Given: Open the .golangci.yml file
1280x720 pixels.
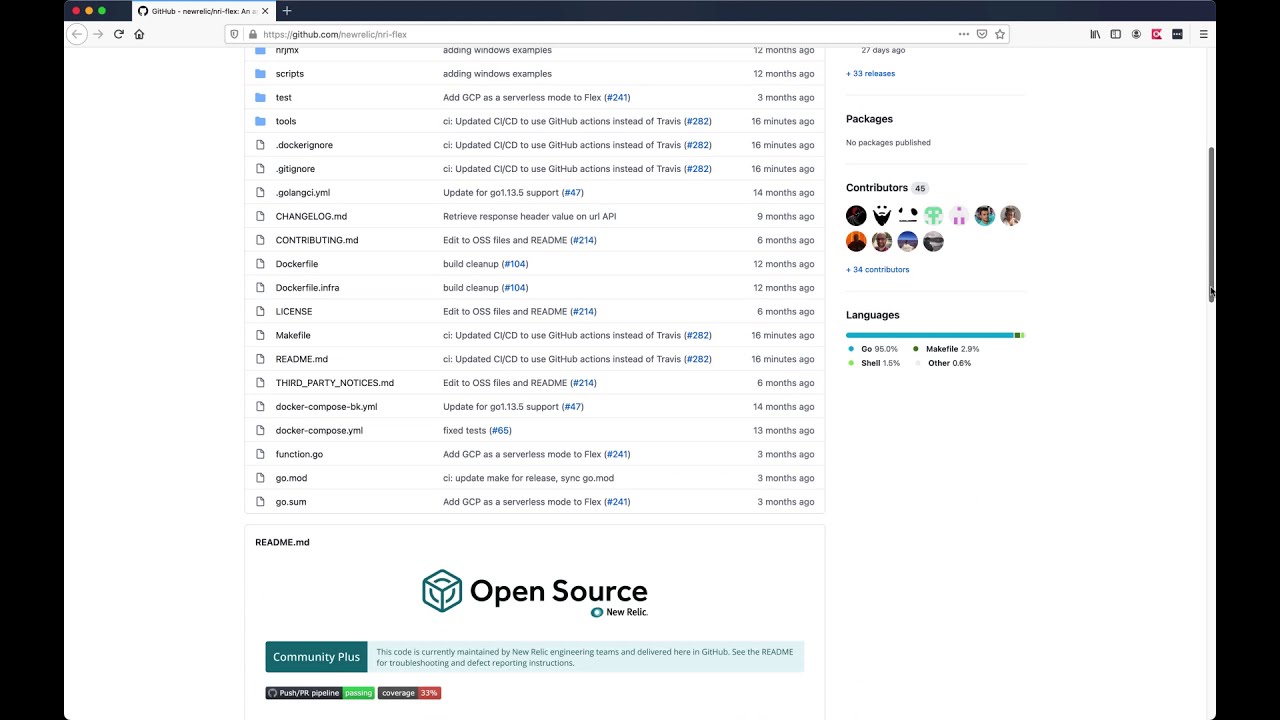Looking at the screenshot, I should (303, 193).
